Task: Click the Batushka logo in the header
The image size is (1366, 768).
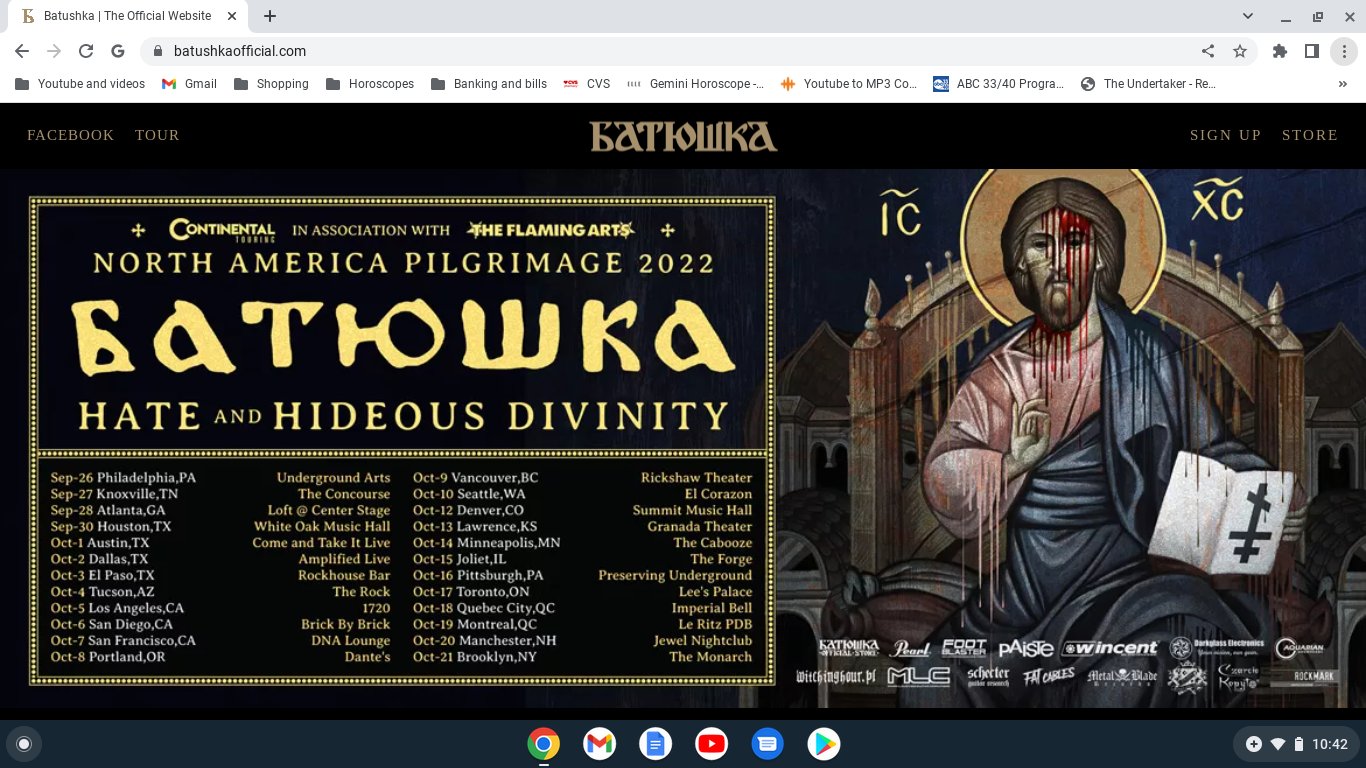Action: click(x=683, y=136)
